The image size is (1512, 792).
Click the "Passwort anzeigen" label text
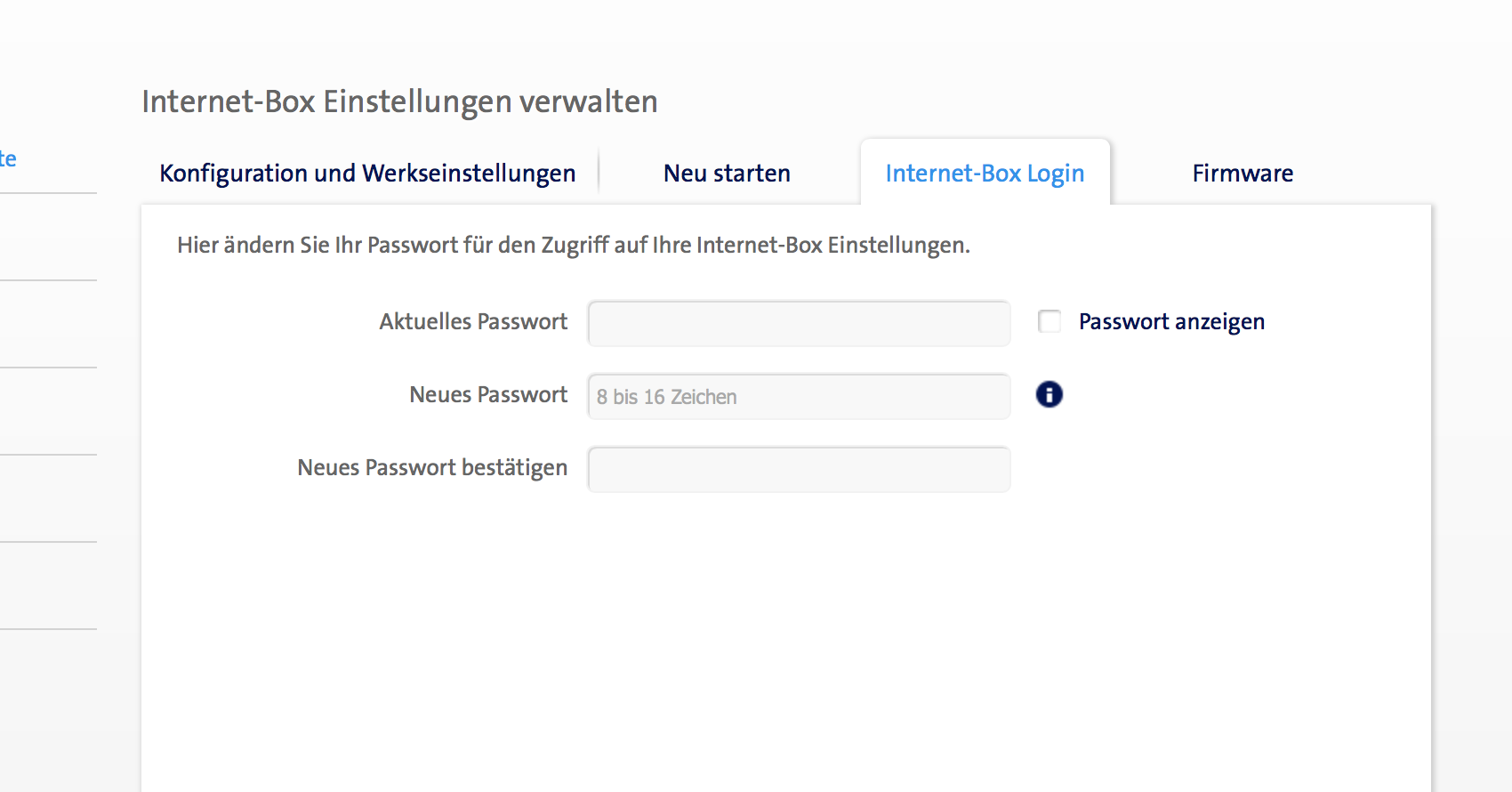1171,321
